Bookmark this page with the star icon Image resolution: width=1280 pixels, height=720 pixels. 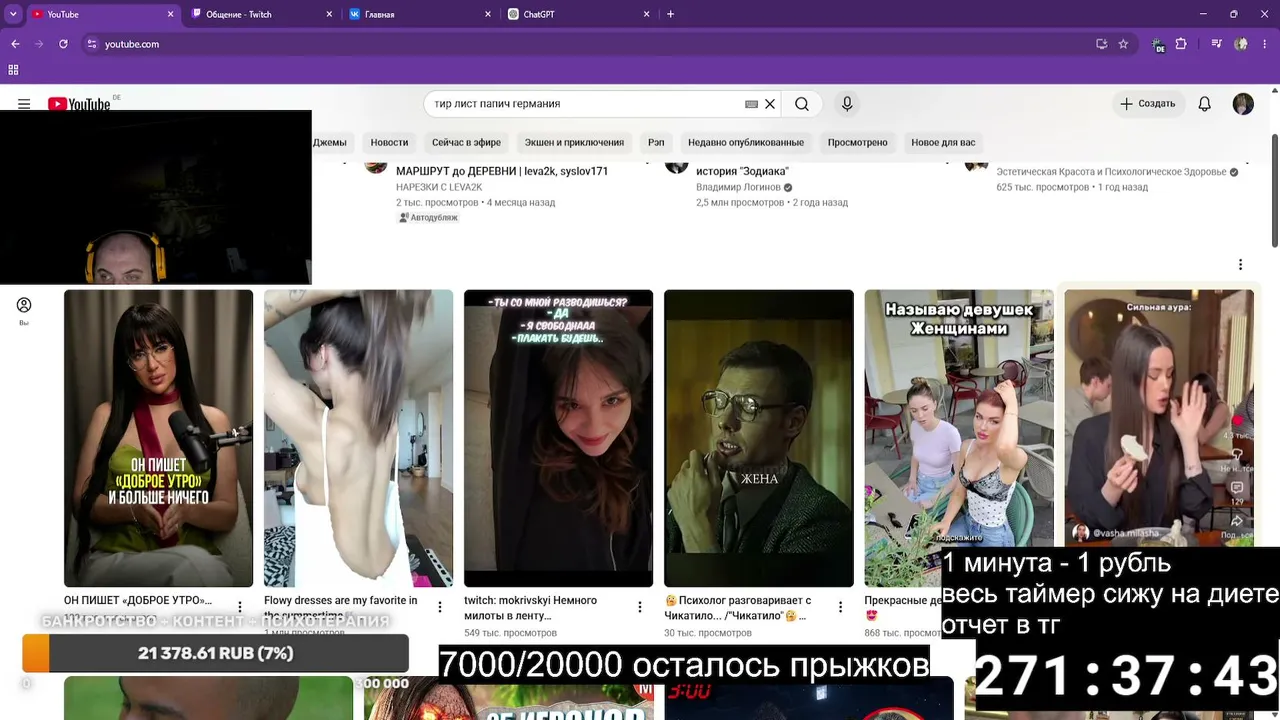tap(1123, 44)
